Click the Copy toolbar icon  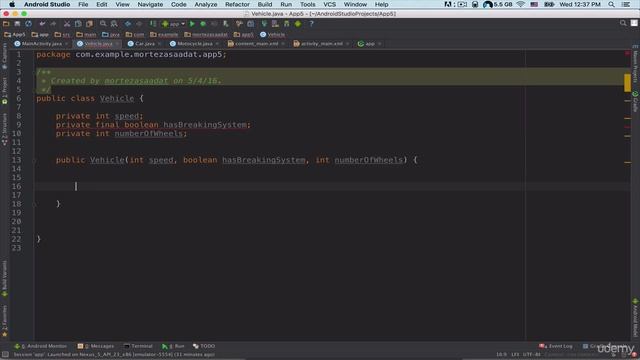[x=78, y=24]
